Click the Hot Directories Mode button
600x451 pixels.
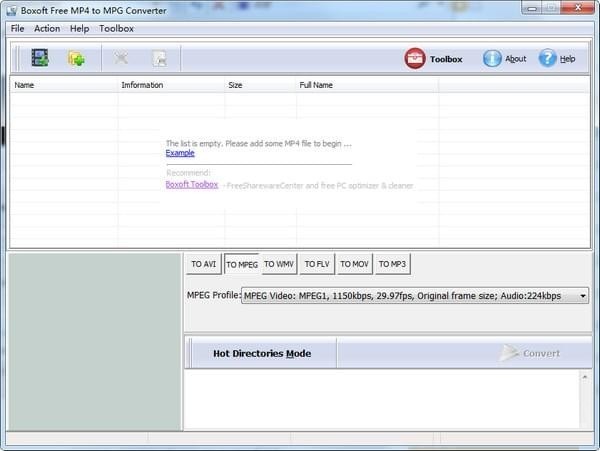262,353
